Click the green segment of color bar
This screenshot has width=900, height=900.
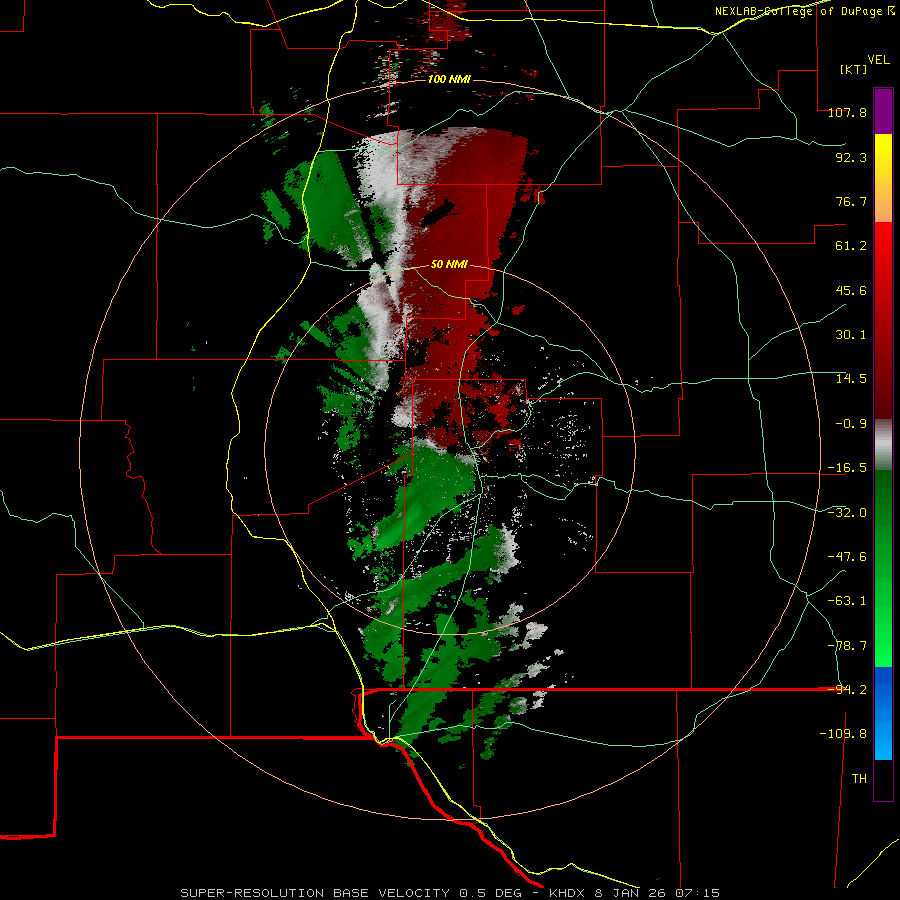click(x=883, y=568)
